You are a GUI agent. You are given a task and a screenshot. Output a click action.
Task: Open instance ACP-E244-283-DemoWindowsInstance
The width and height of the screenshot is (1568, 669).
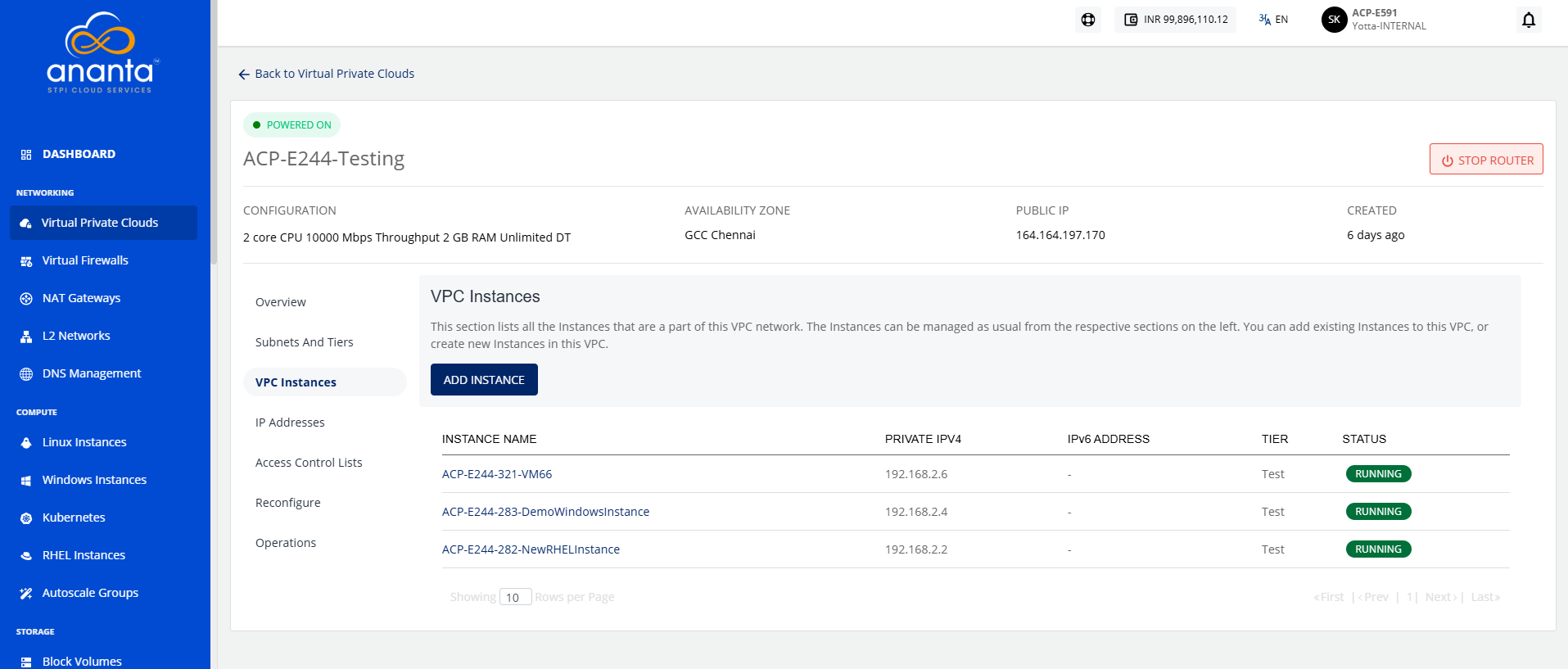[x=545, y=512]
